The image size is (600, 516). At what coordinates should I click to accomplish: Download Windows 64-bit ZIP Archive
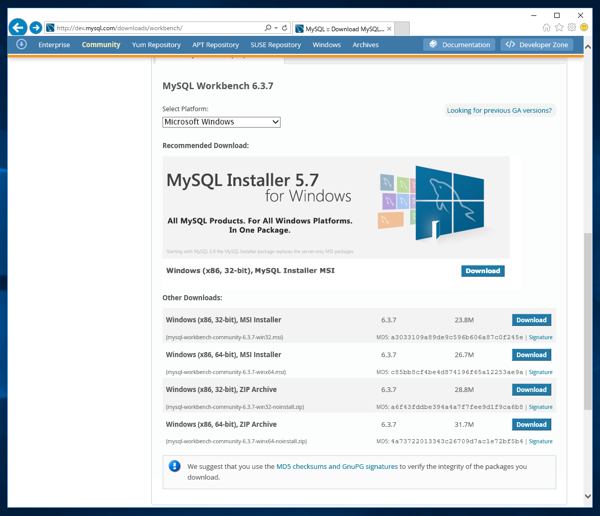pyautogui.click(x=531, y=425)
